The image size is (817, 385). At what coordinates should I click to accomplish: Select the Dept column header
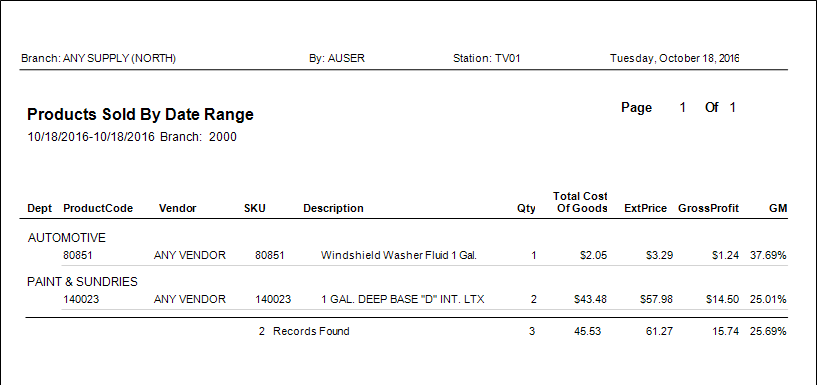pyautogui.click(x=40, y=208)
